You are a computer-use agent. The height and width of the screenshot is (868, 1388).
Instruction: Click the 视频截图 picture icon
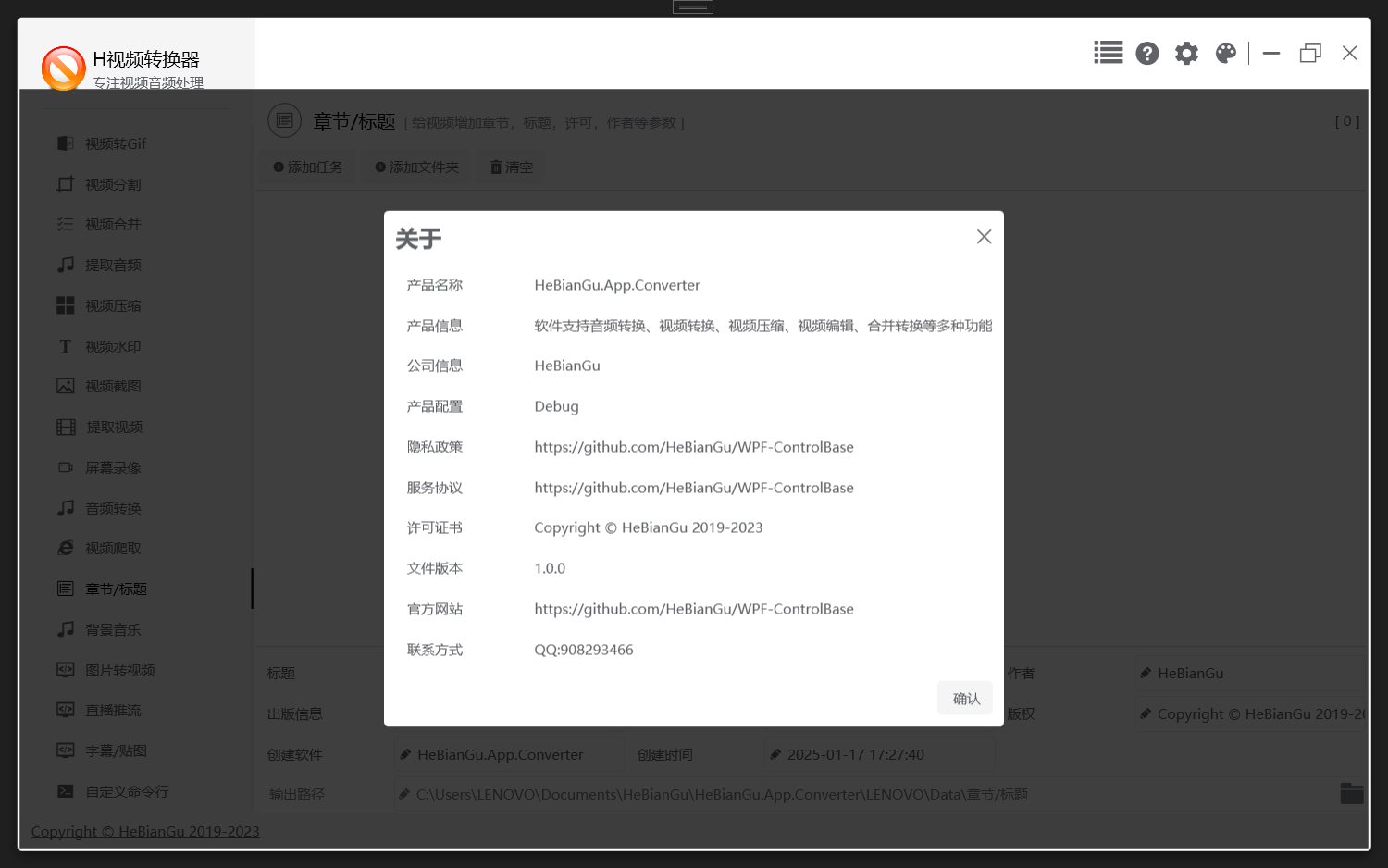pyautogui.click(x=66, y=386)
